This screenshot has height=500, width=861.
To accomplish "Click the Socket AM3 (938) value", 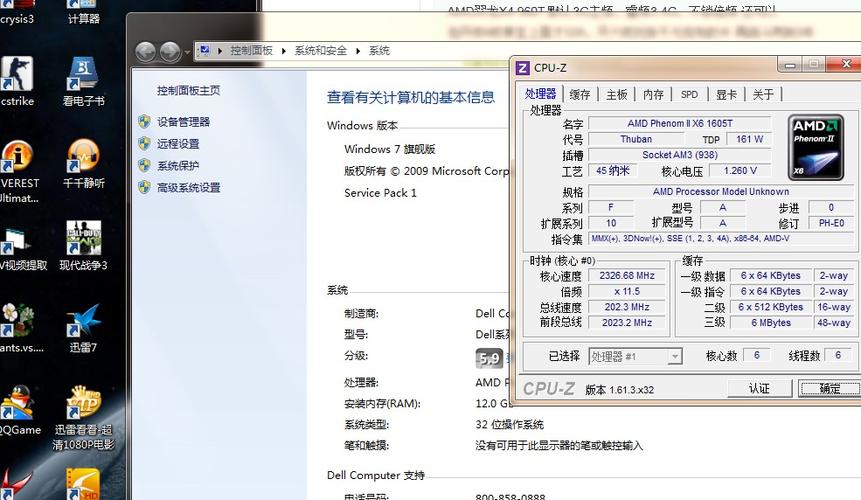I will pyautogui.click(x=680, y=155).
